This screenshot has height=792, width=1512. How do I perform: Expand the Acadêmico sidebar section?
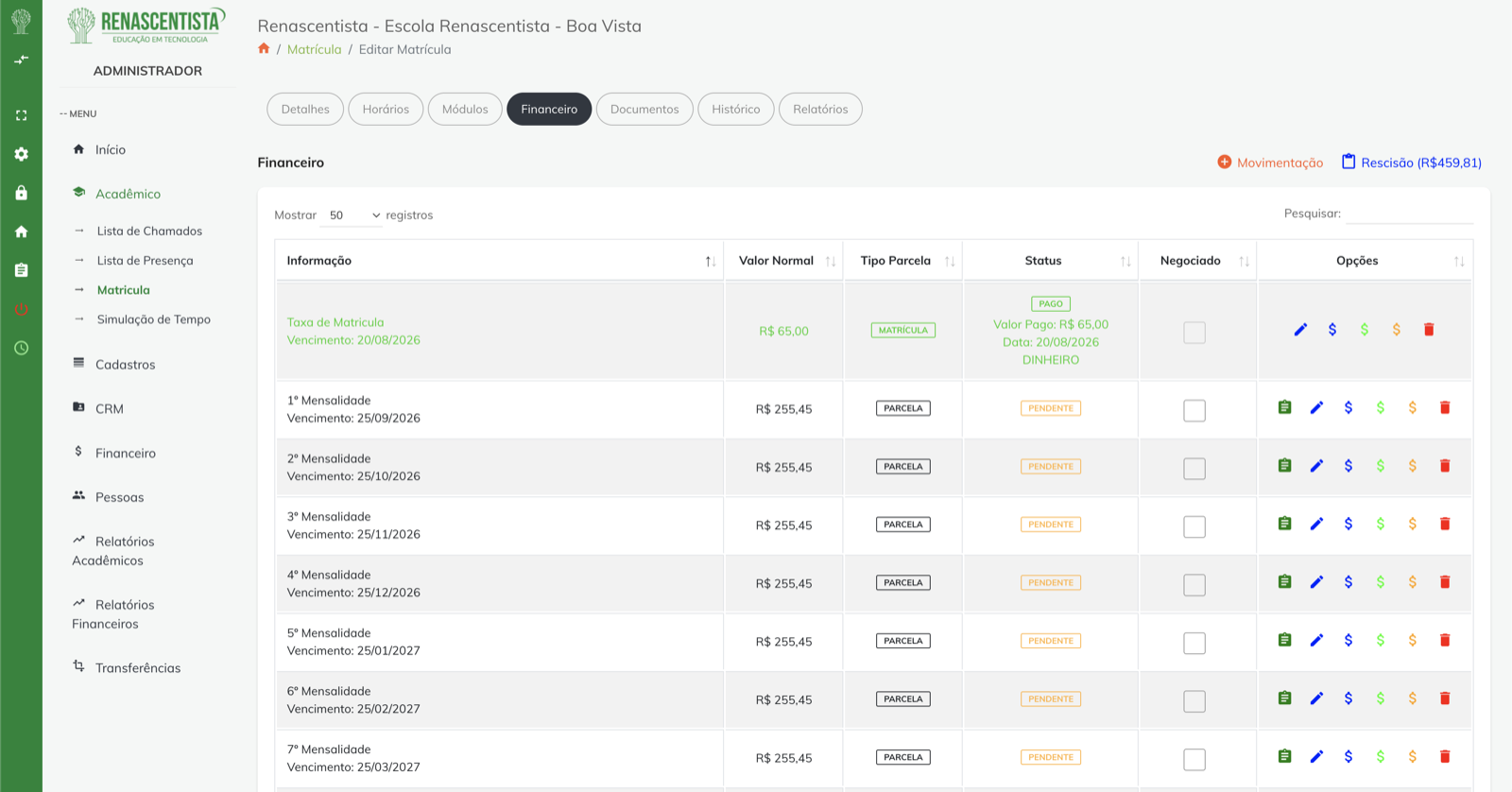128,194
